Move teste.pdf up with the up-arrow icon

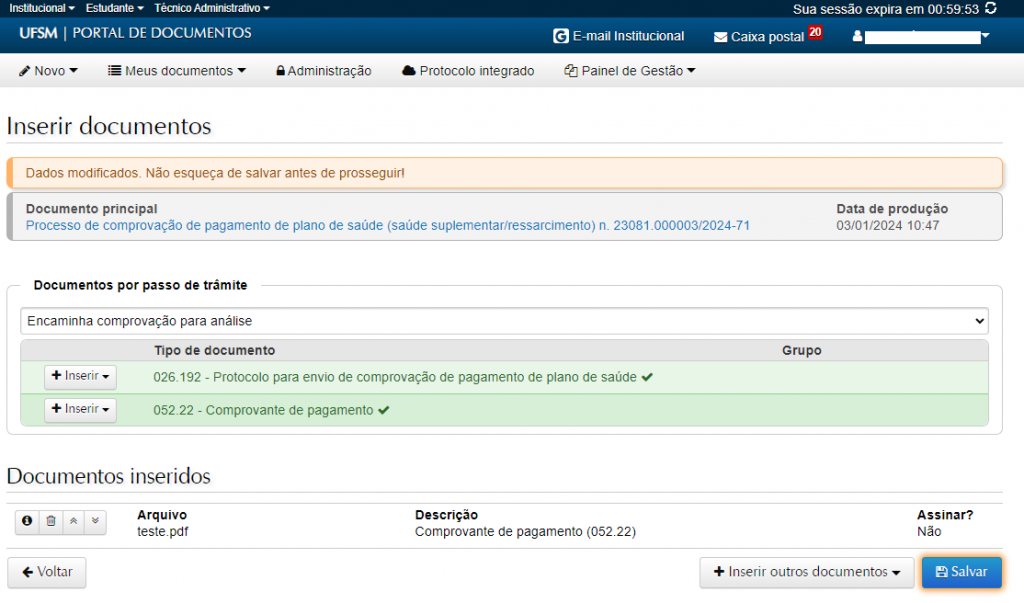(73, 521)
